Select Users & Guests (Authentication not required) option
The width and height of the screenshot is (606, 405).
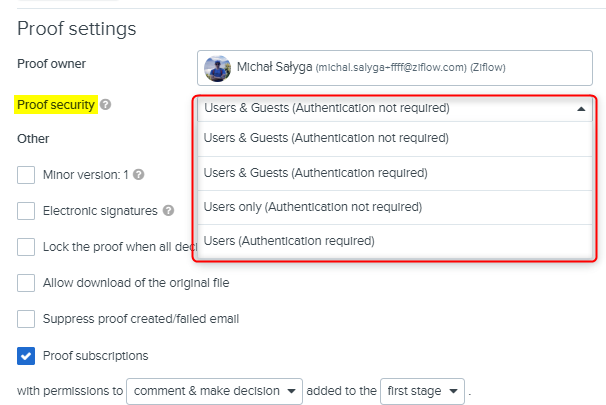(326, 138)
